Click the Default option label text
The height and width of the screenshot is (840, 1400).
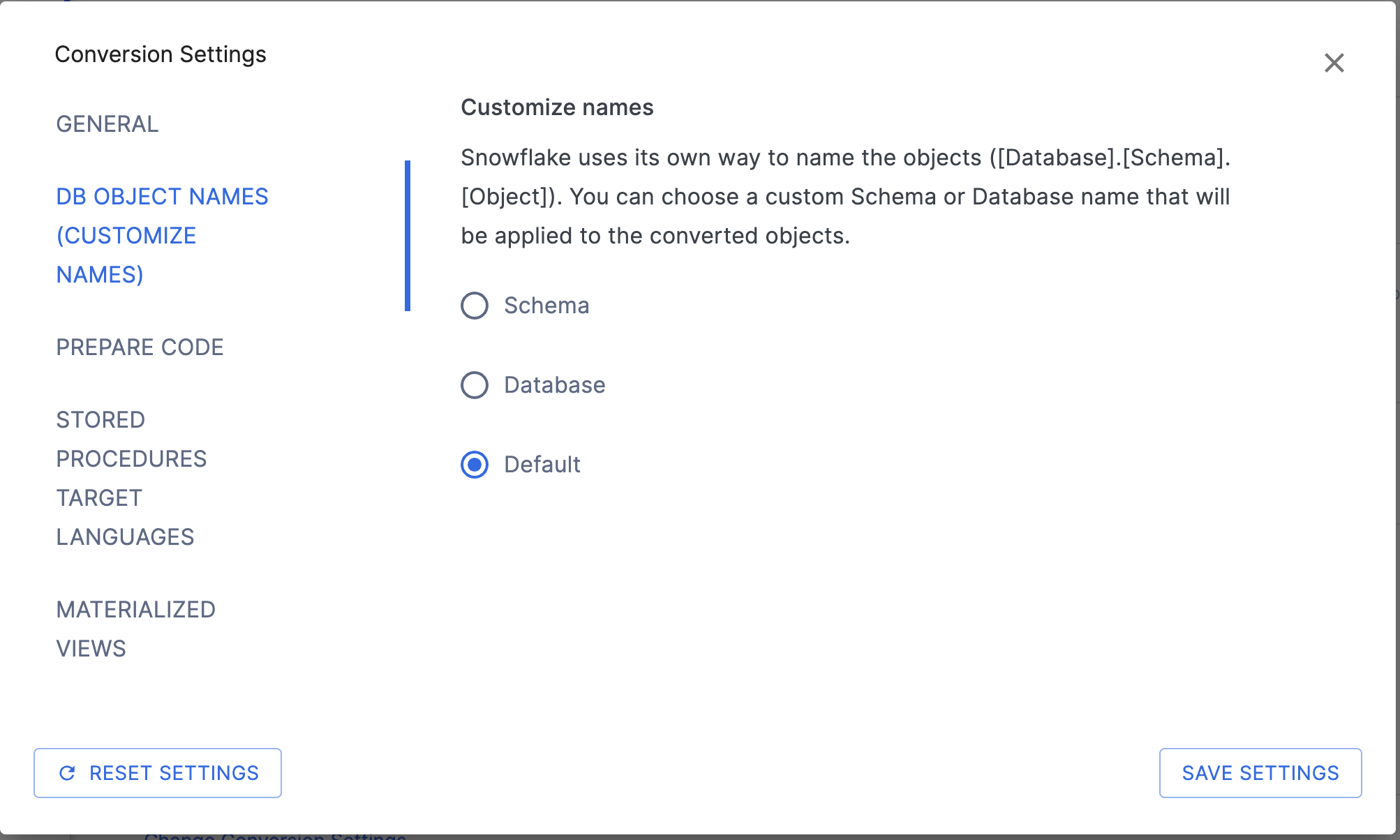point(542,464)
